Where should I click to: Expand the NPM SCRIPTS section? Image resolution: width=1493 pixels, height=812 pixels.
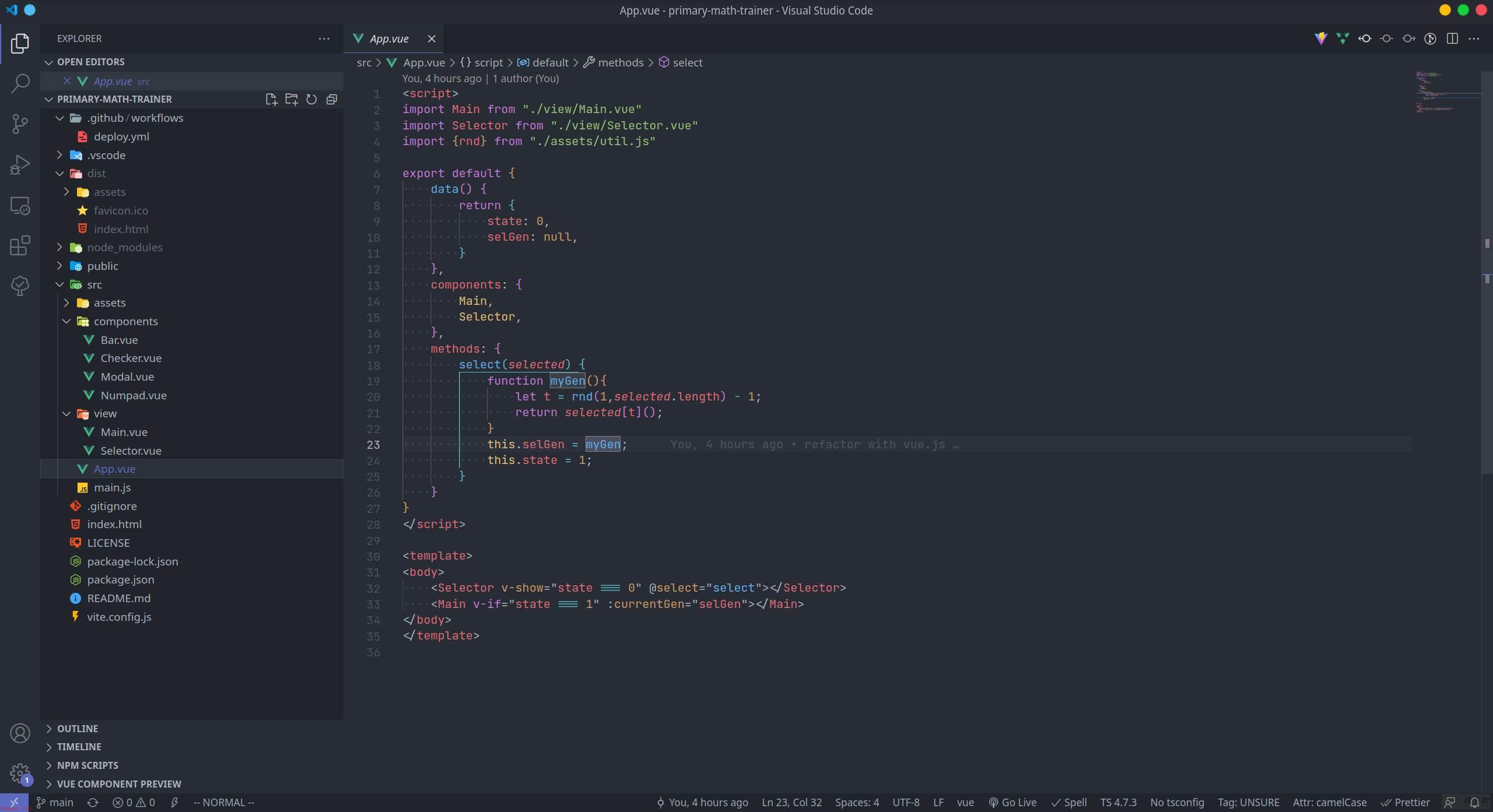(192, 765)
